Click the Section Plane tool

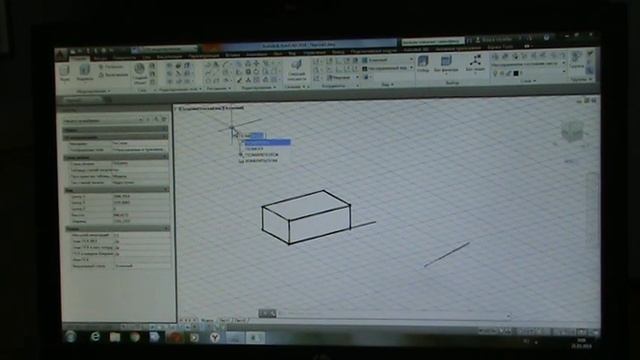(x=297, y=69)
